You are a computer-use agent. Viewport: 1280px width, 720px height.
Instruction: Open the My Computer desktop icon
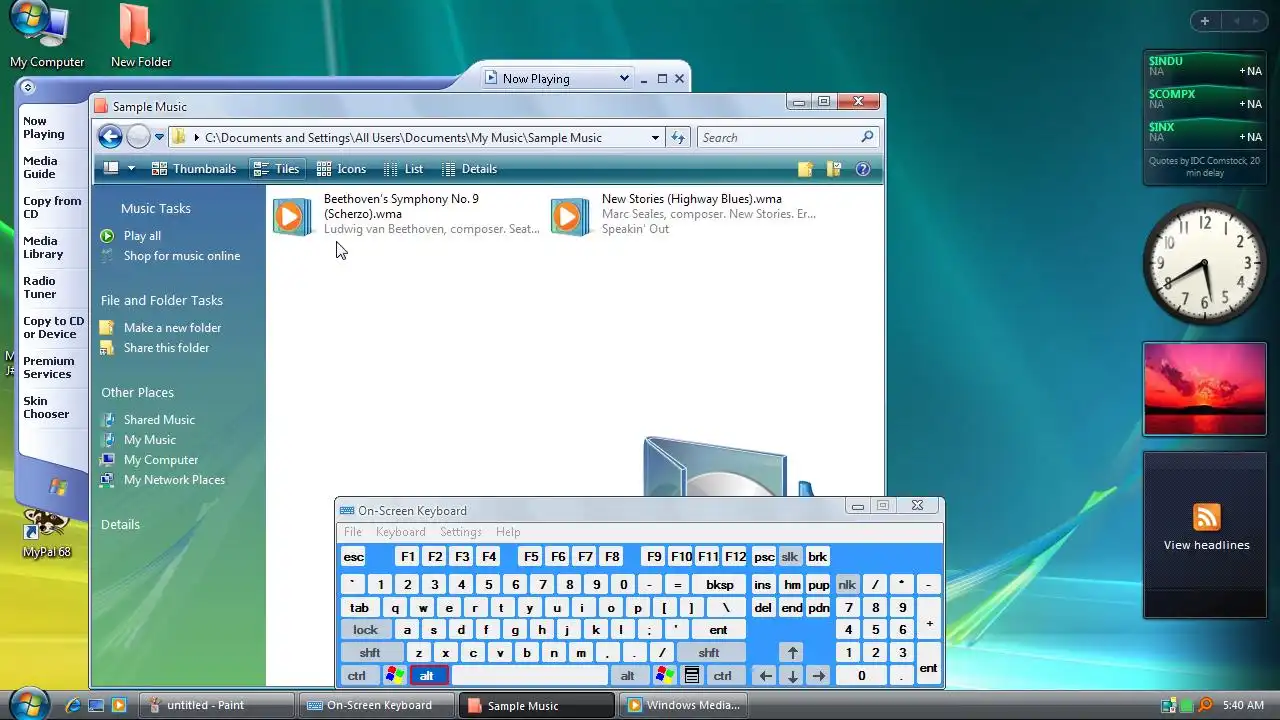click(46, 36)
